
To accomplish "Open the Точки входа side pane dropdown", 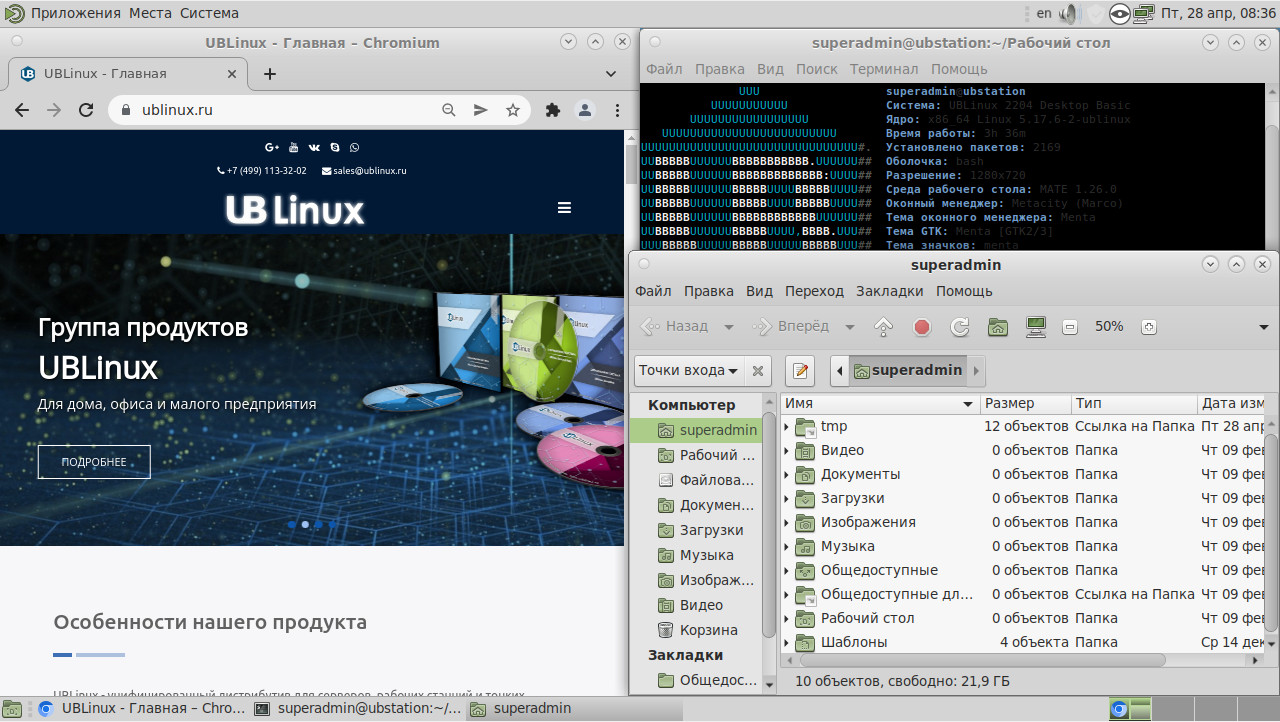I will point(689,371).
